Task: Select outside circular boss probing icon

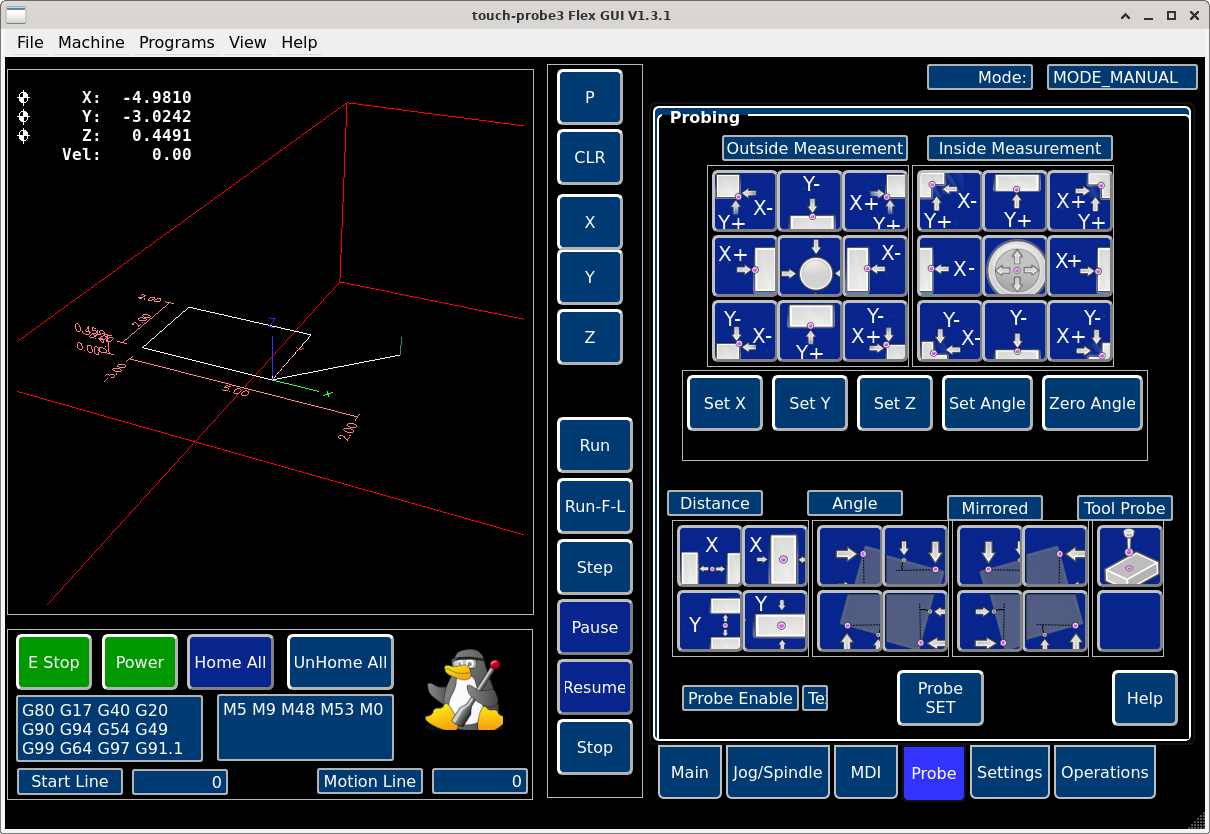Action: pos(810,267)
